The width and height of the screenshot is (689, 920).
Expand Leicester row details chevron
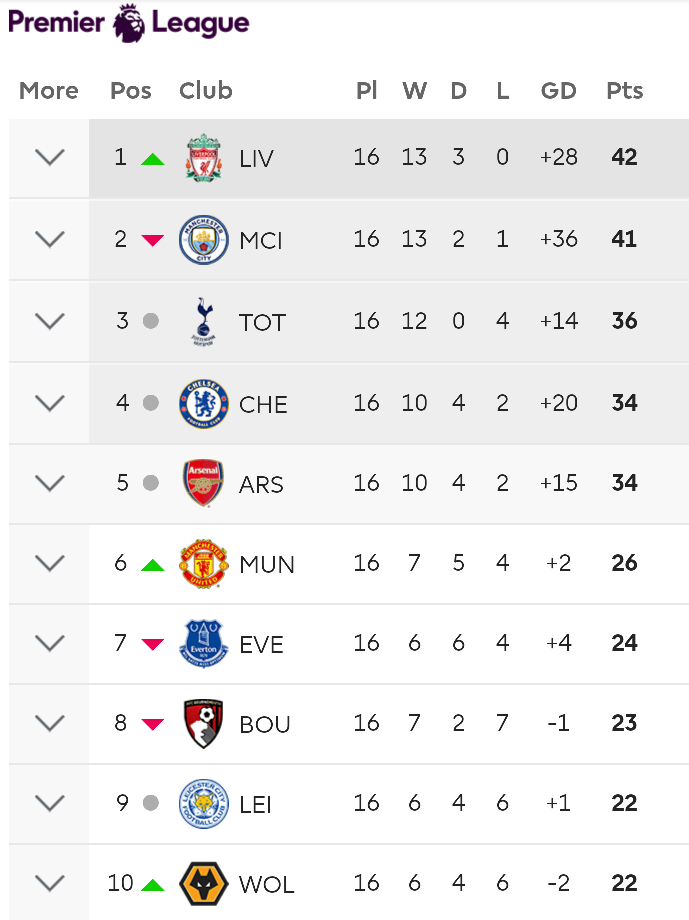[x=50, y=803]
